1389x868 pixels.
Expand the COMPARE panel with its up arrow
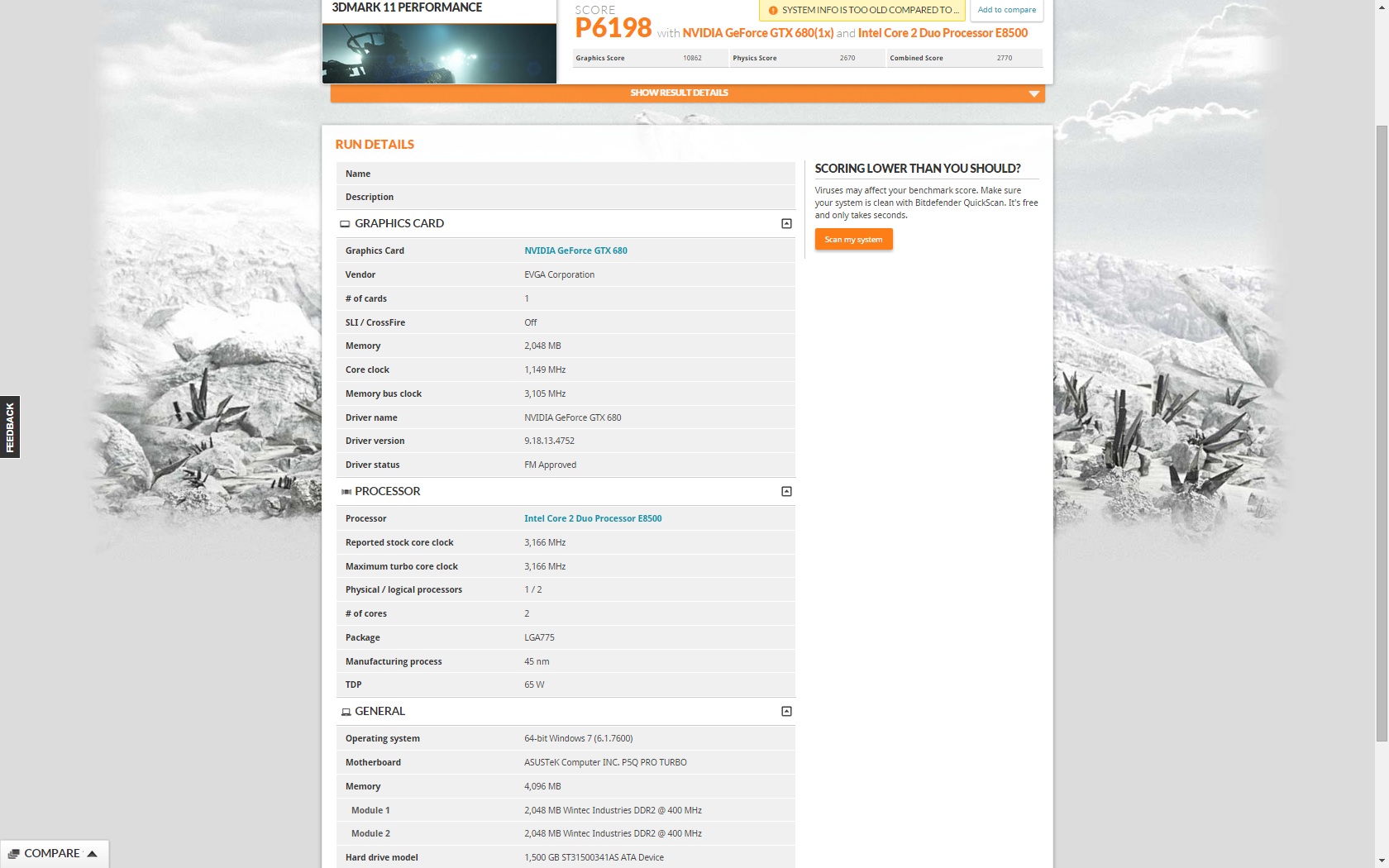[x=92, y=854]
